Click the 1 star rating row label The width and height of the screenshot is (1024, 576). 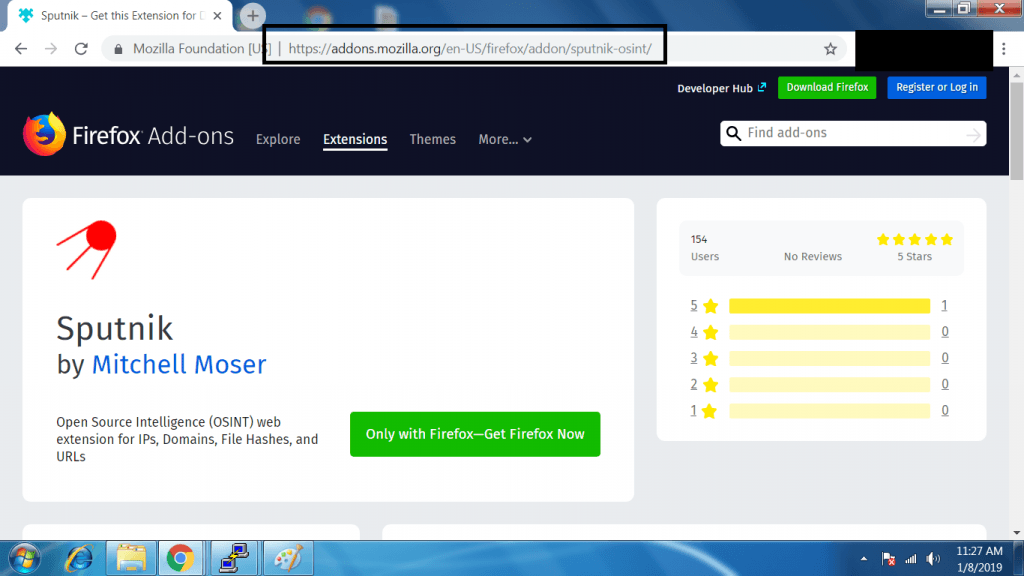pyautogui.click(x=704, y=411)
